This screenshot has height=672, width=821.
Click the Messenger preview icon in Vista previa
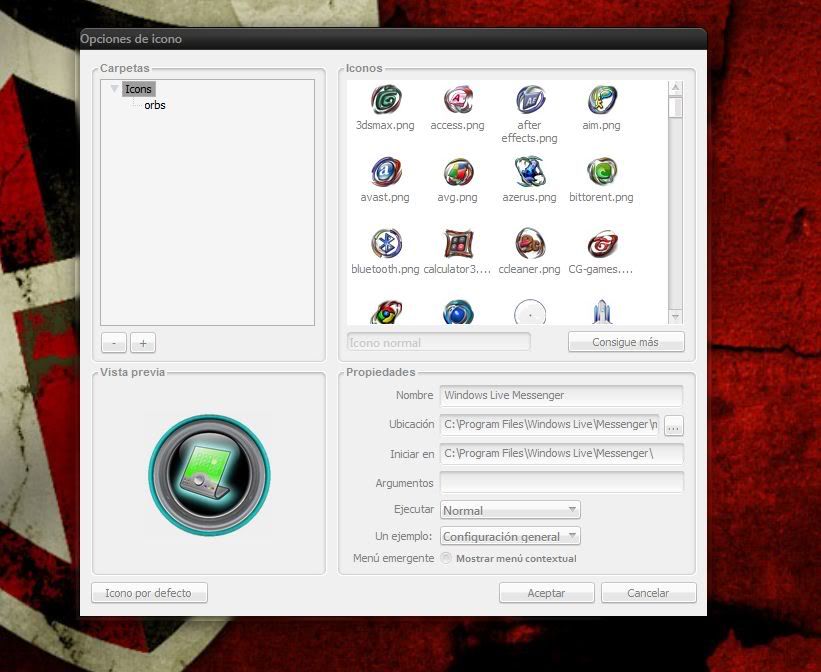pos(209,475)
